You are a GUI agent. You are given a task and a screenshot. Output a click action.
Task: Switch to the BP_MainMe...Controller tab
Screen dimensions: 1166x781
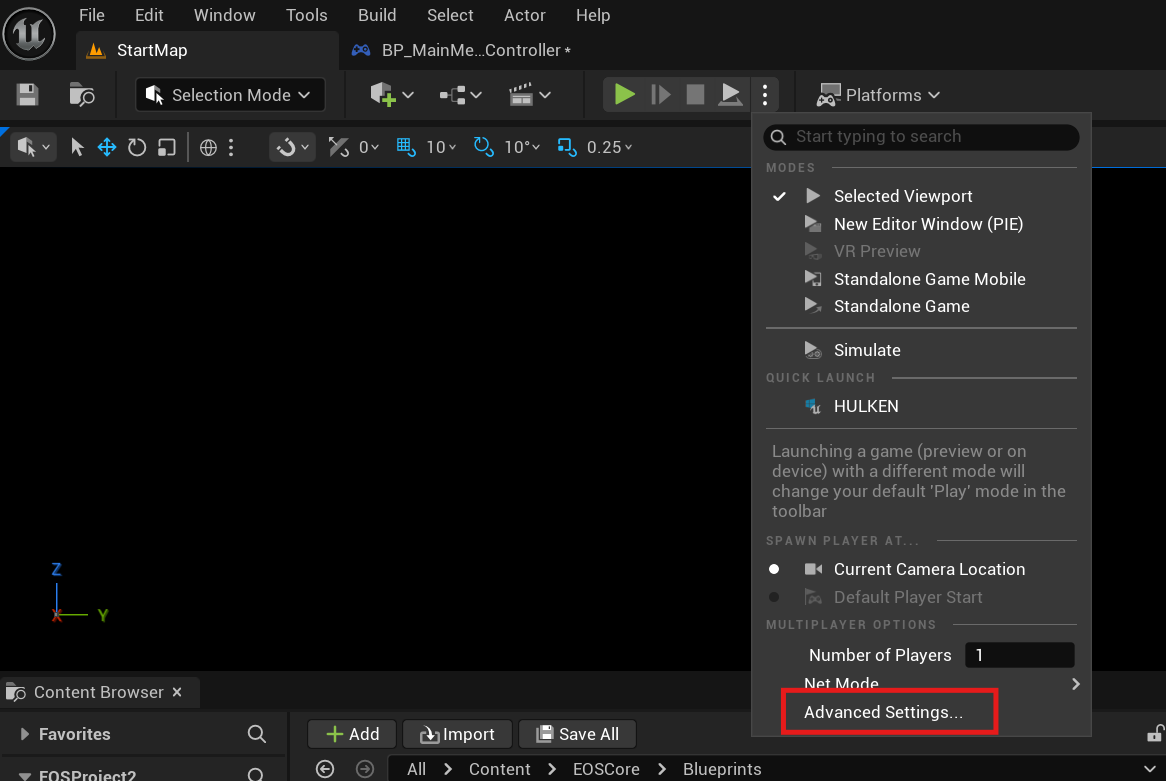(x=470, y=50)
